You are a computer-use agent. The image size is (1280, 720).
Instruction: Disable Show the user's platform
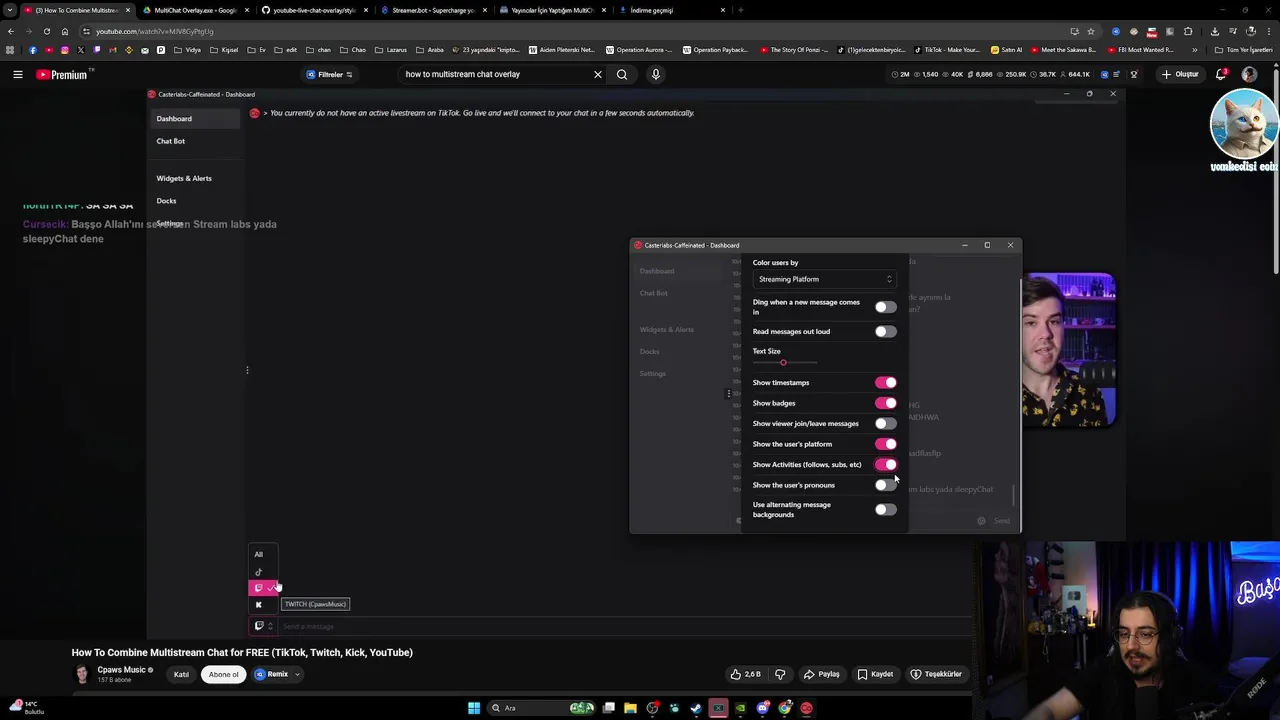tap(885, 444)
